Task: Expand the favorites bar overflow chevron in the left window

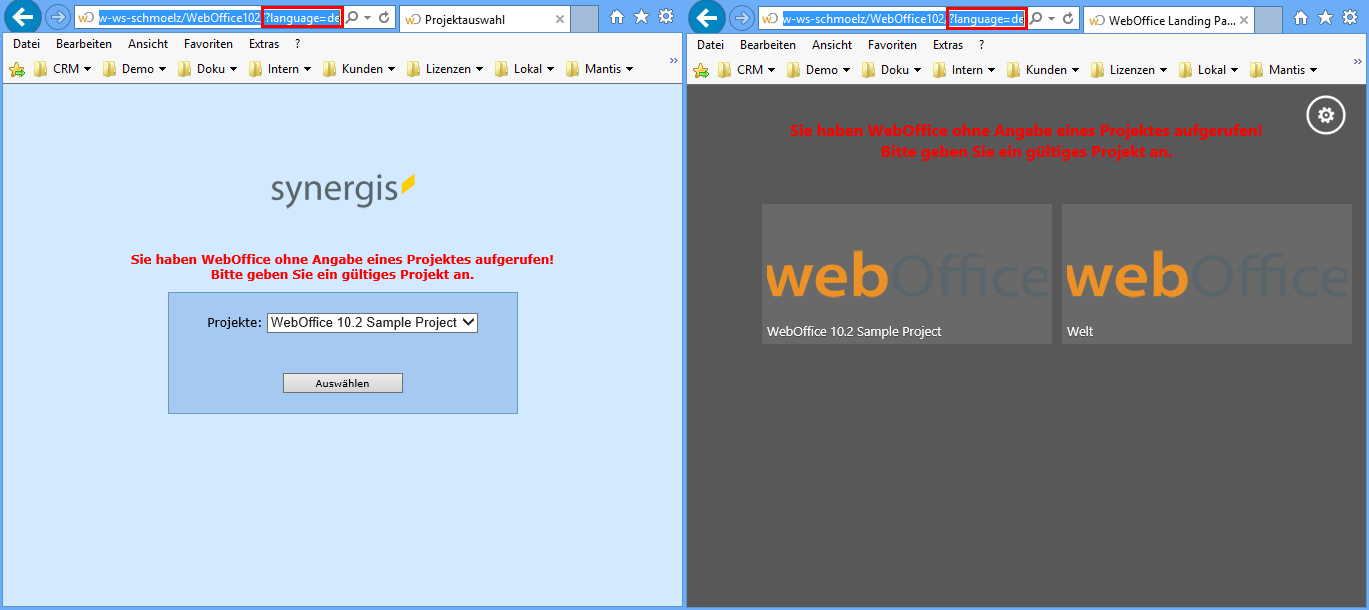Action: (x=673, y=61)
